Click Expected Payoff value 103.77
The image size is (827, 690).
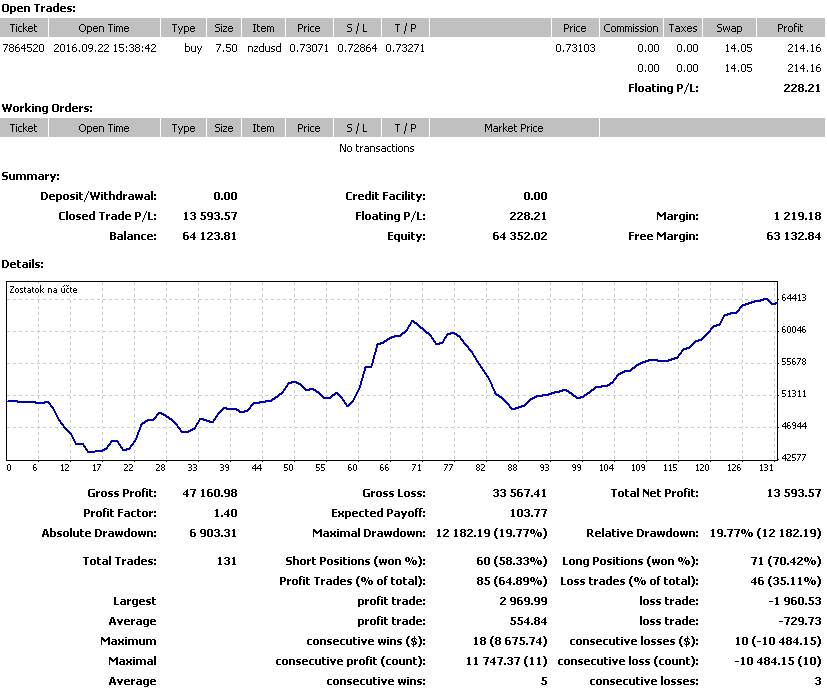[528, 513]
